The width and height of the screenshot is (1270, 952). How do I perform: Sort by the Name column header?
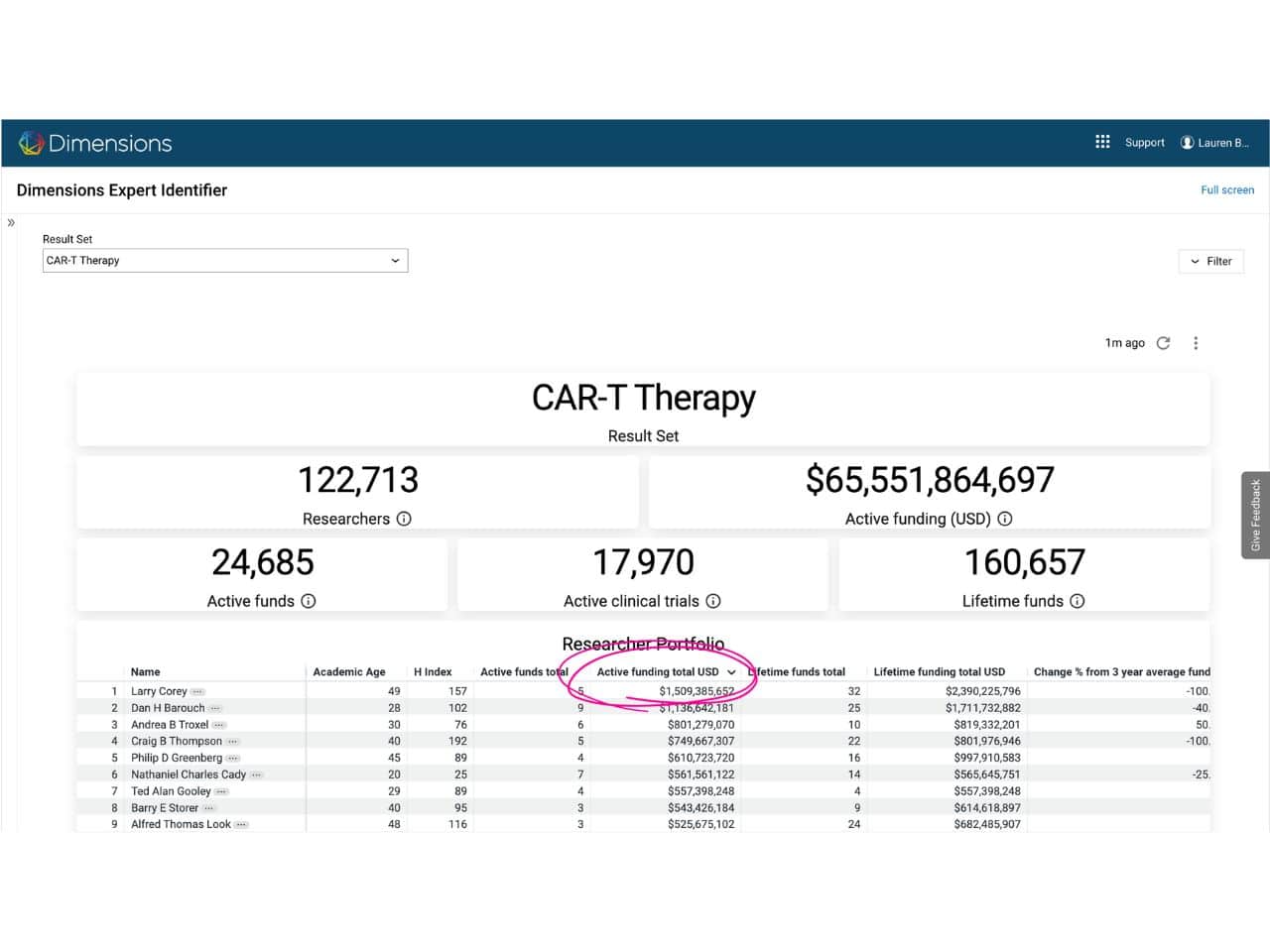pos(145,672)
